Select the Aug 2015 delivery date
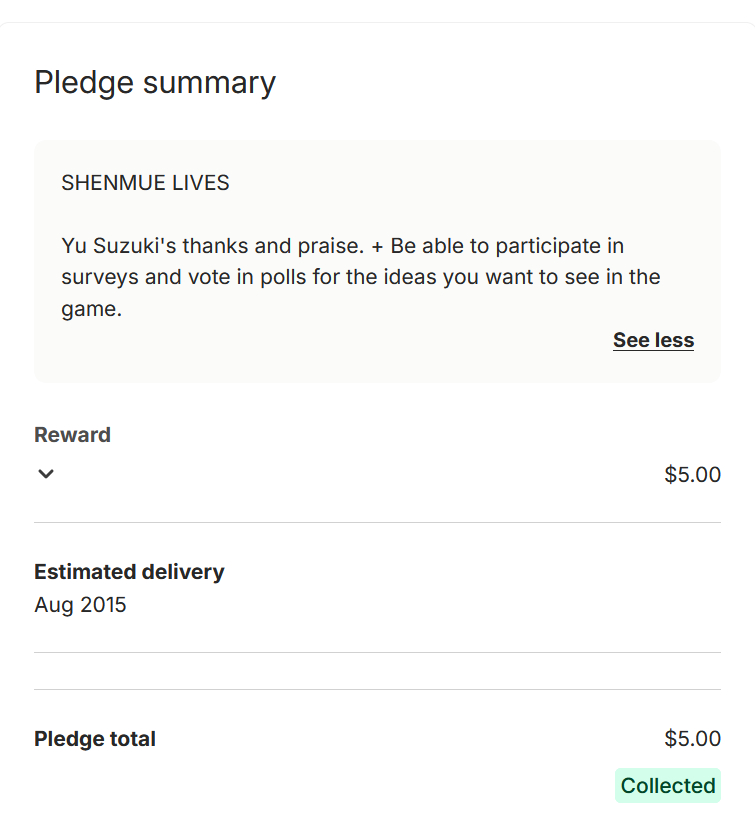755x815 pixels. coord(80,605)
